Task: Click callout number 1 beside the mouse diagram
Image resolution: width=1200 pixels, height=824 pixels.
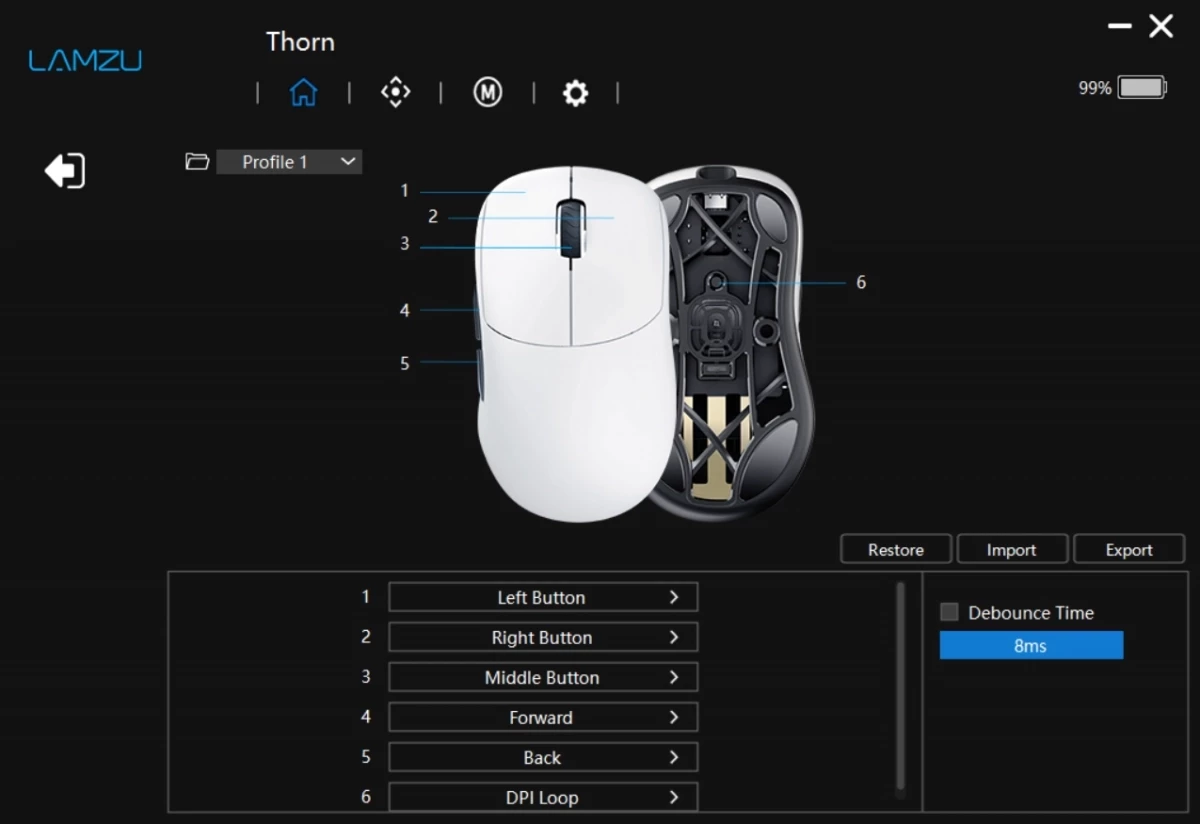Action: click(405, 190)
